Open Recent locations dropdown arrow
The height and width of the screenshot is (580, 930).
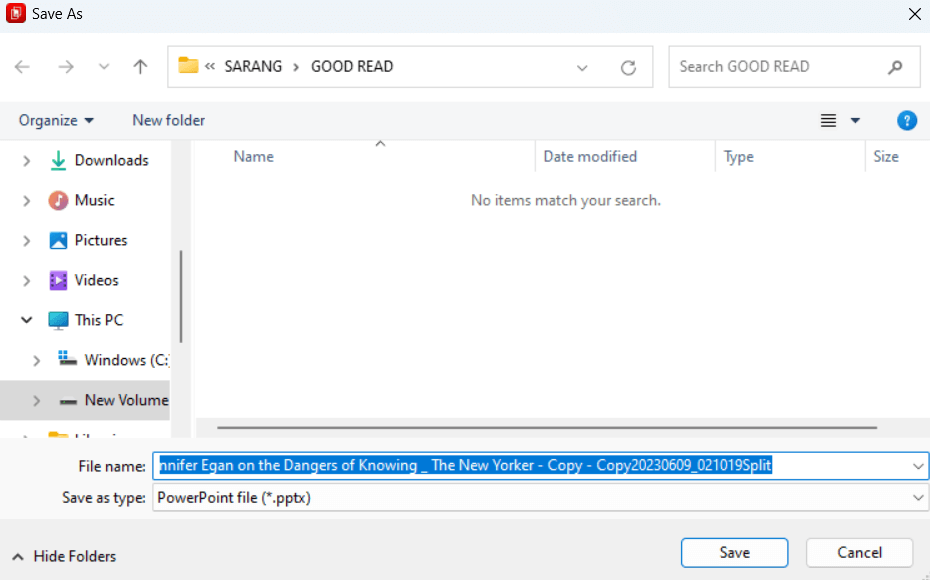point(104,67)
